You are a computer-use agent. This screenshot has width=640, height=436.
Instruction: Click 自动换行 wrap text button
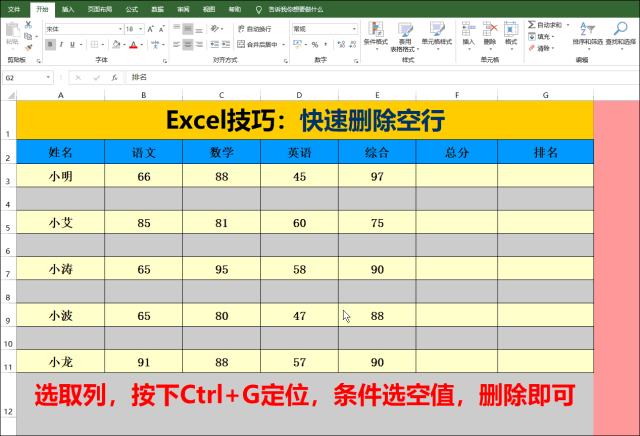click(x=254, y=29)
